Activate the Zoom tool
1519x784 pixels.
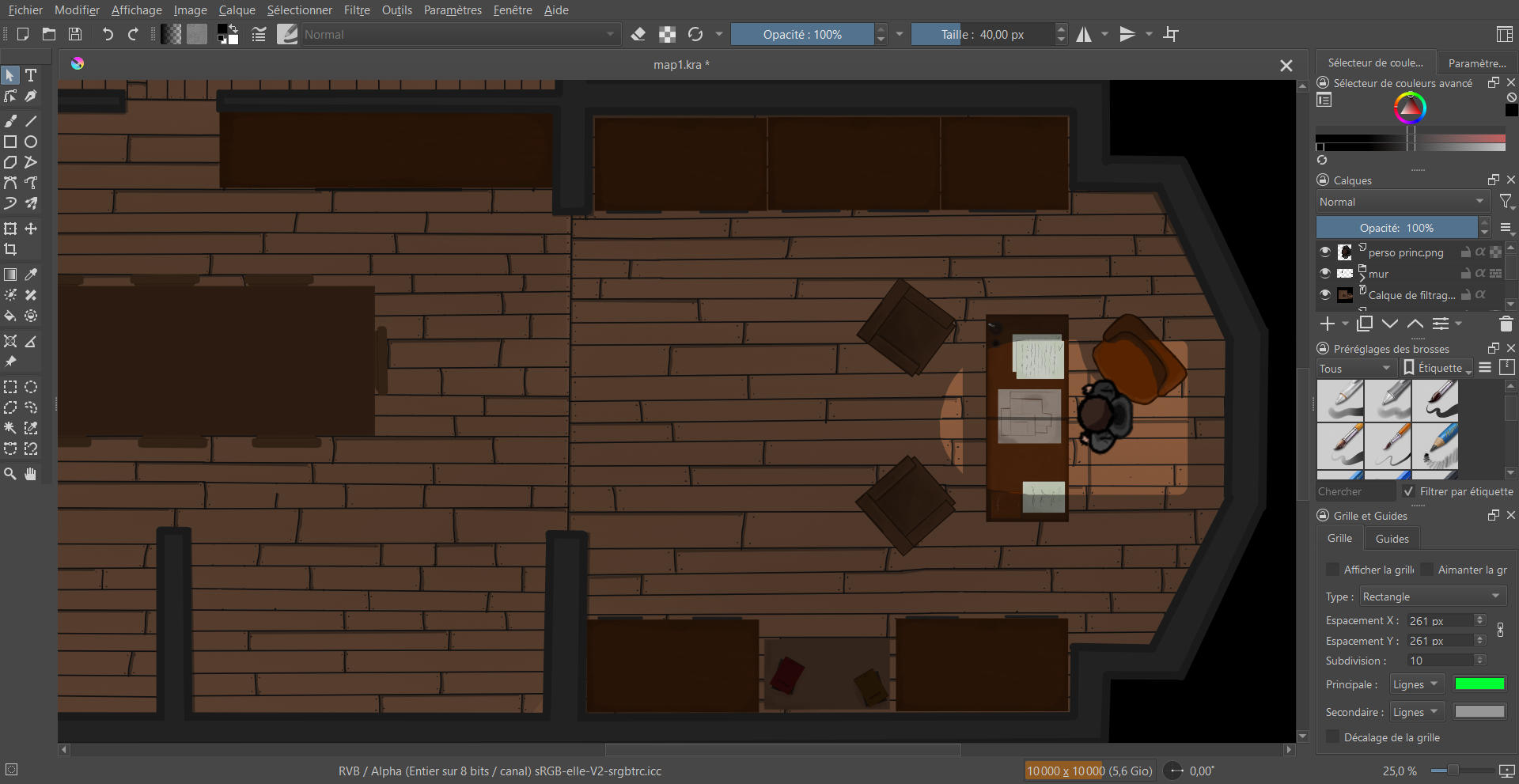pyautogui.click(x=10, y=474)
